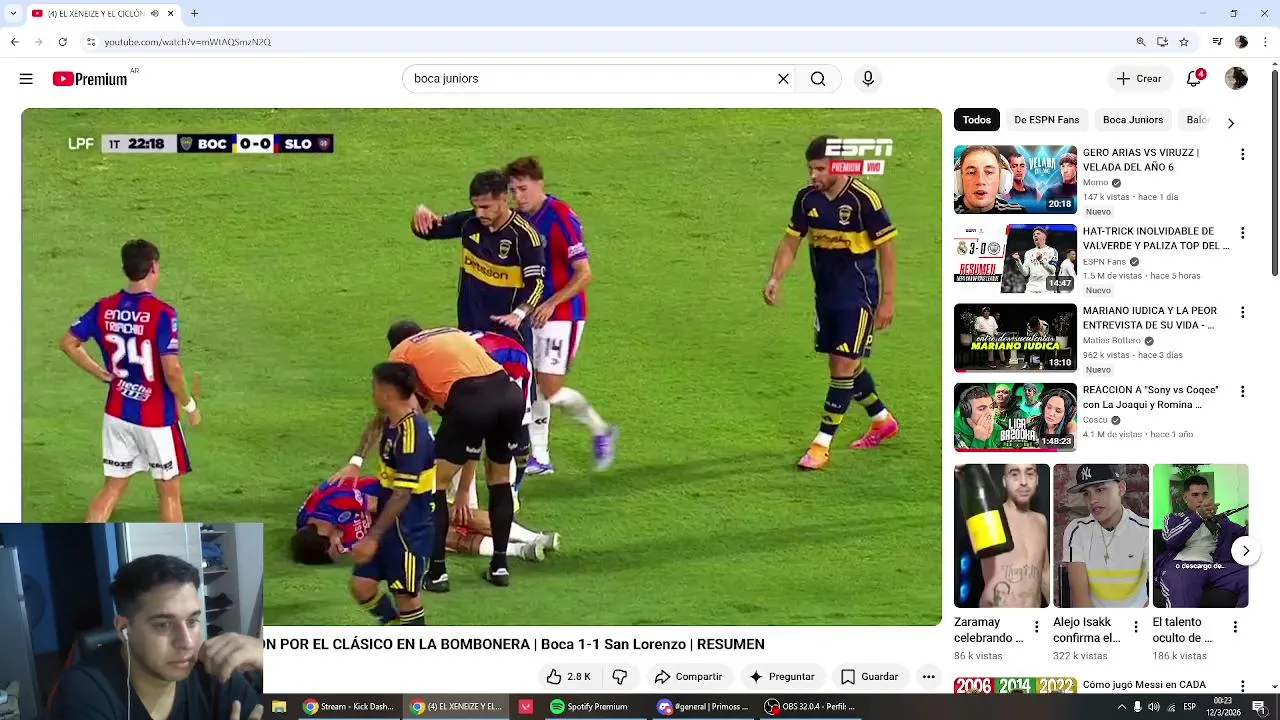The image size is (1280, 720).
Task: Clear the search box text
Action: pos(783,79)
